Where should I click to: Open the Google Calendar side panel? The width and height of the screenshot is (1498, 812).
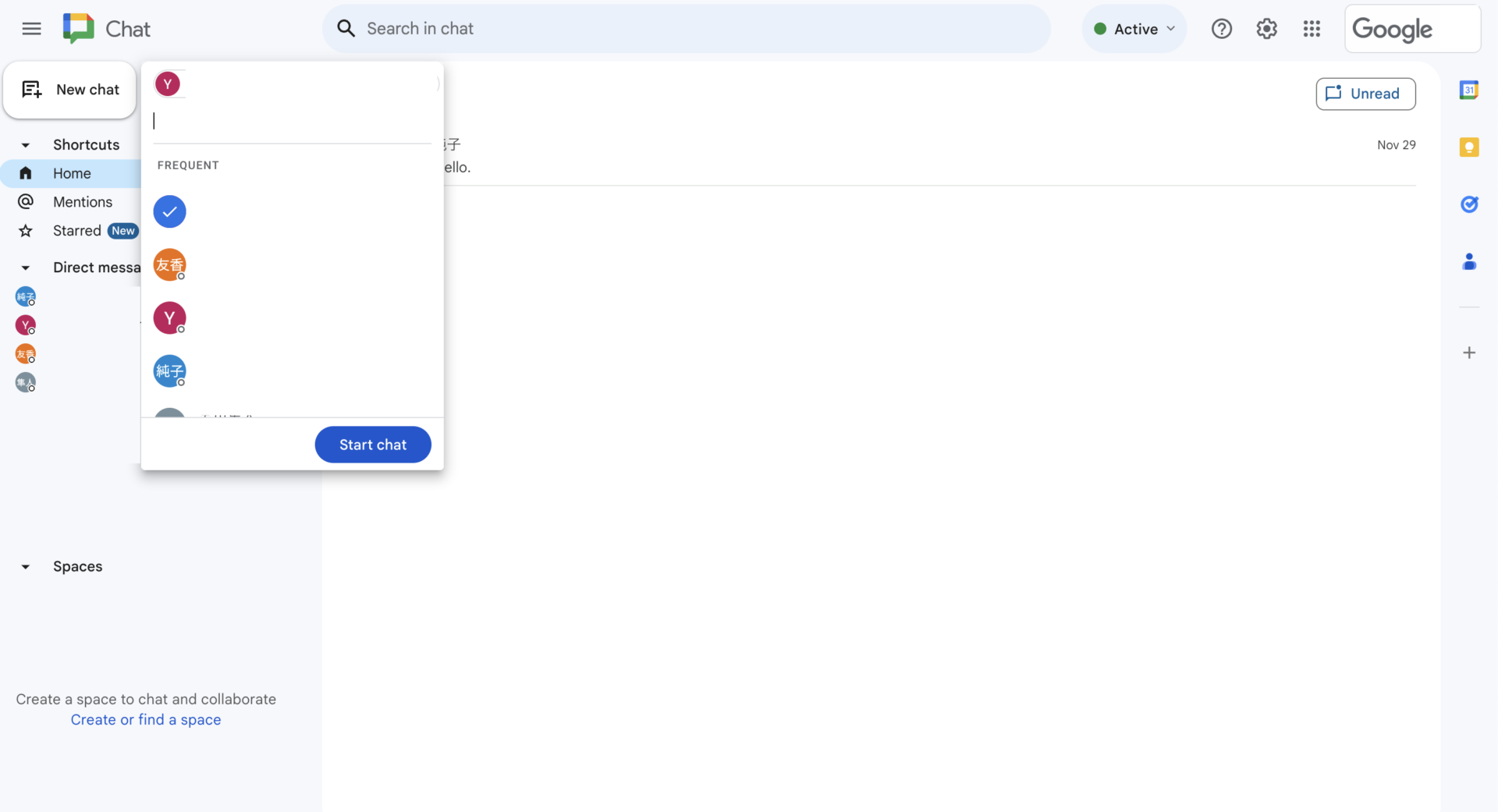coord(1470,90)
